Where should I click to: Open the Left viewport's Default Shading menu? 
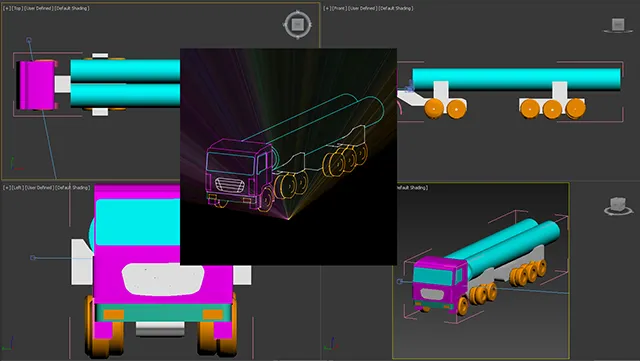pyautogui.click(x=72, y=187)
